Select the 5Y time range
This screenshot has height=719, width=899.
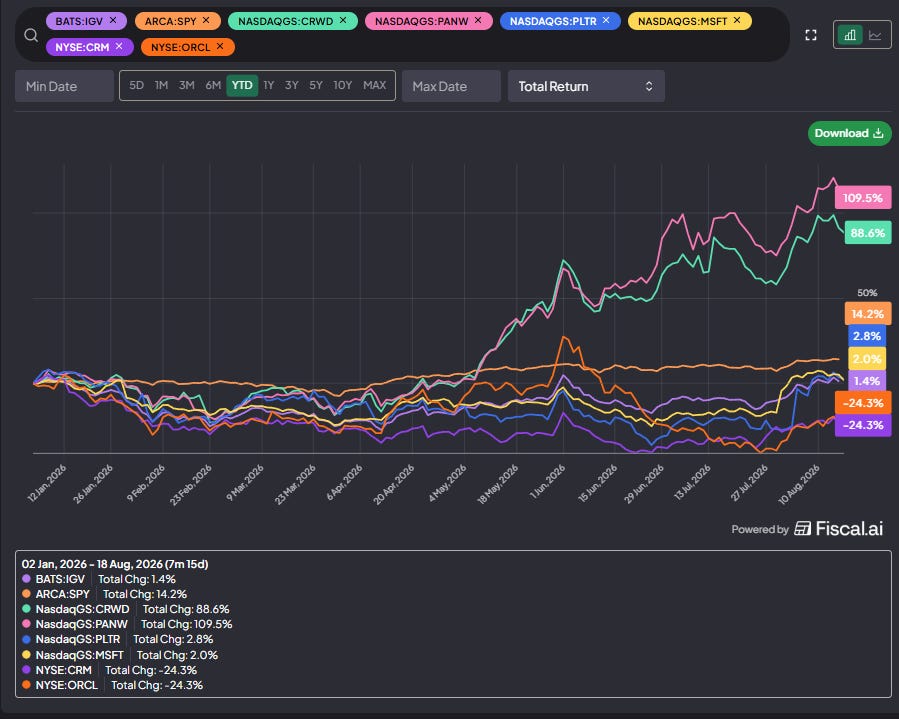pos(316,85)
